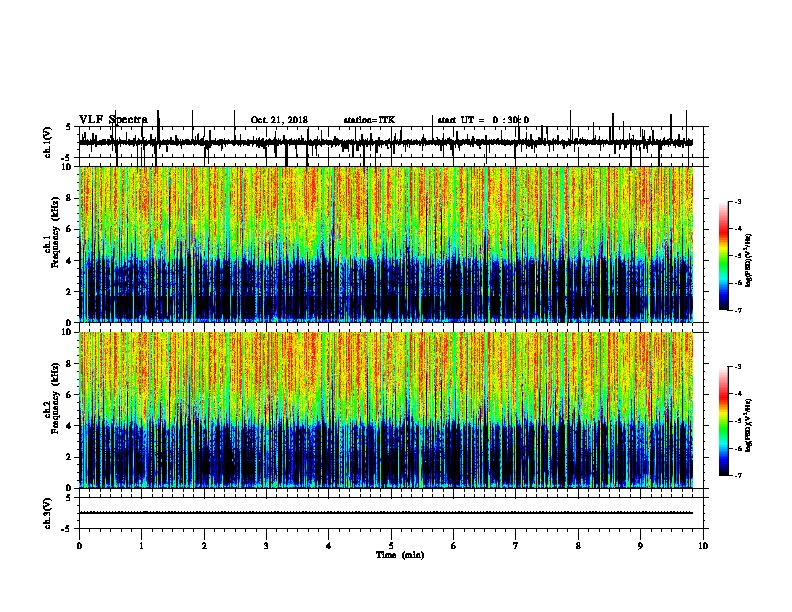Click the "8" kHz tick on ch.1 axis
This screenshot has height=612, width=792.
(x=70, y=198)
